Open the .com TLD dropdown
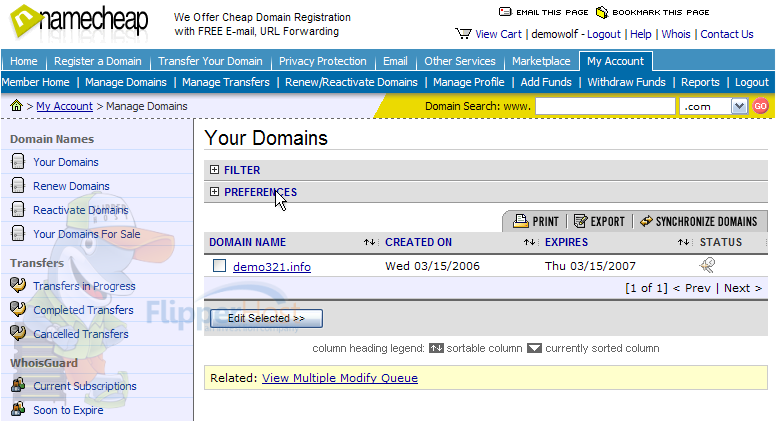 (x=739, y=106)
